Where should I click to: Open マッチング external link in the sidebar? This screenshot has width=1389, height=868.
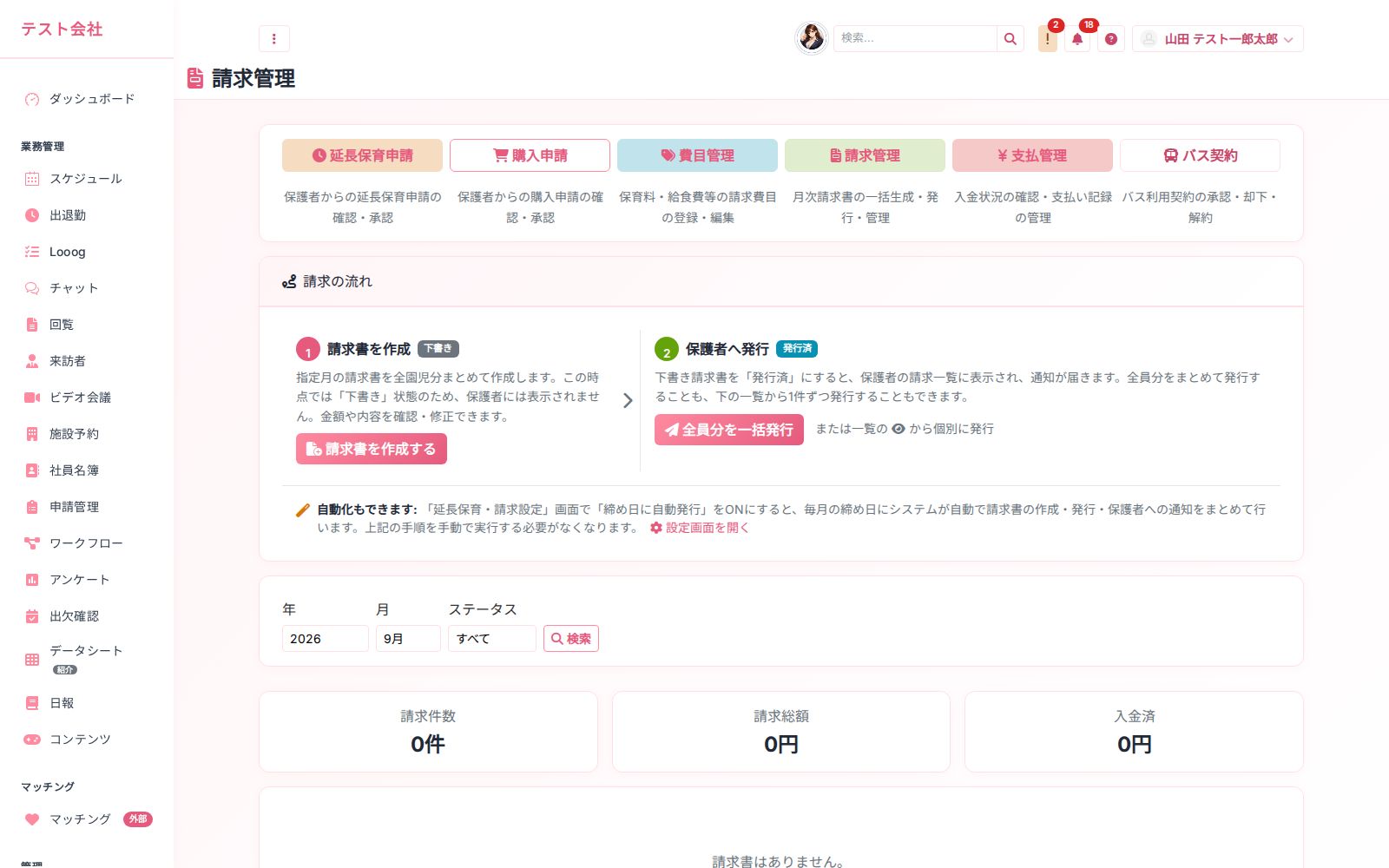pos(87,819)
